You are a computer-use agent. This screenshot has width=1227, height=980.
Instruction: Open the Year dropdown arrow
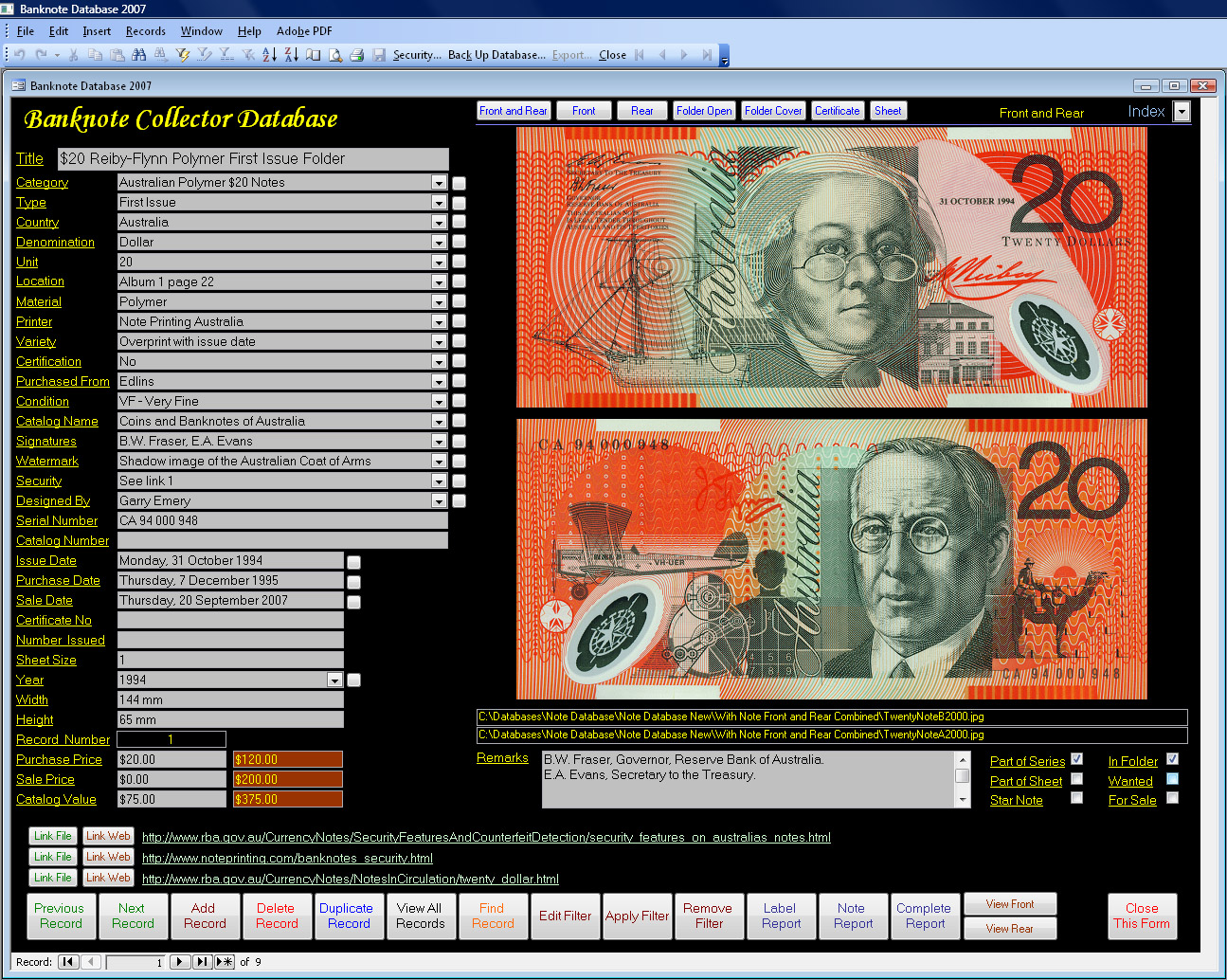tap(334, 680)
